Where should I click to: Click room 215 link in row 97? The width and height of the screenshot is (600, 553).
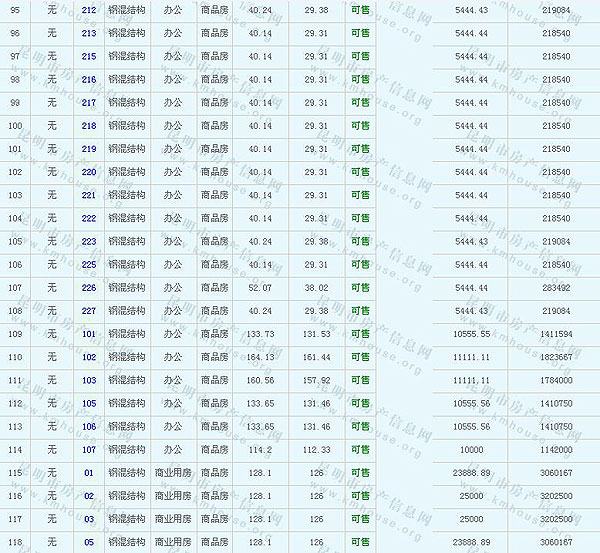89,56
